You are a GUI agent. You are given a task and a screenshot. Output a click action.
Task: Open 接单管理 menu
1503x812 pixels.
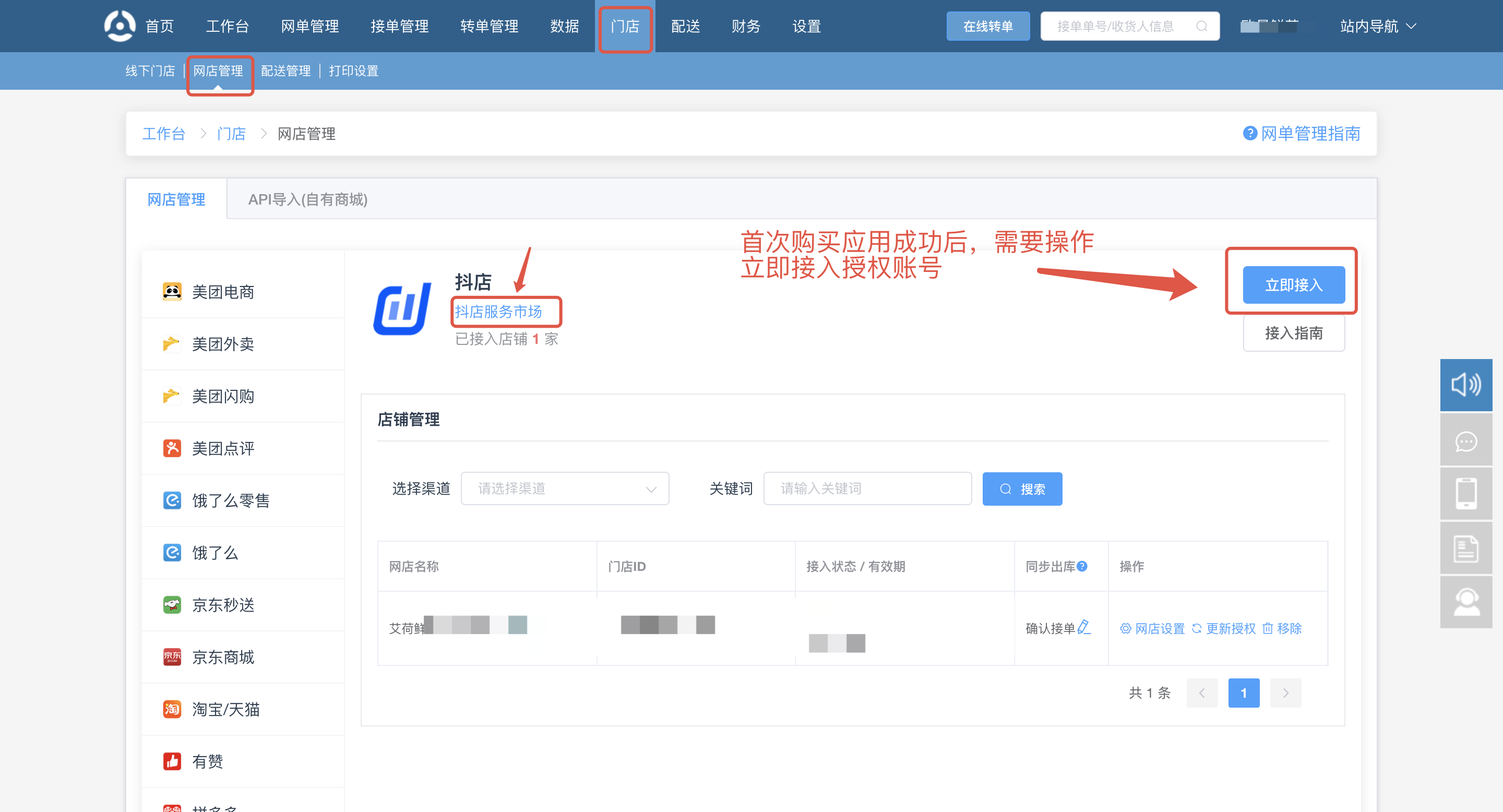click(400, 26)
